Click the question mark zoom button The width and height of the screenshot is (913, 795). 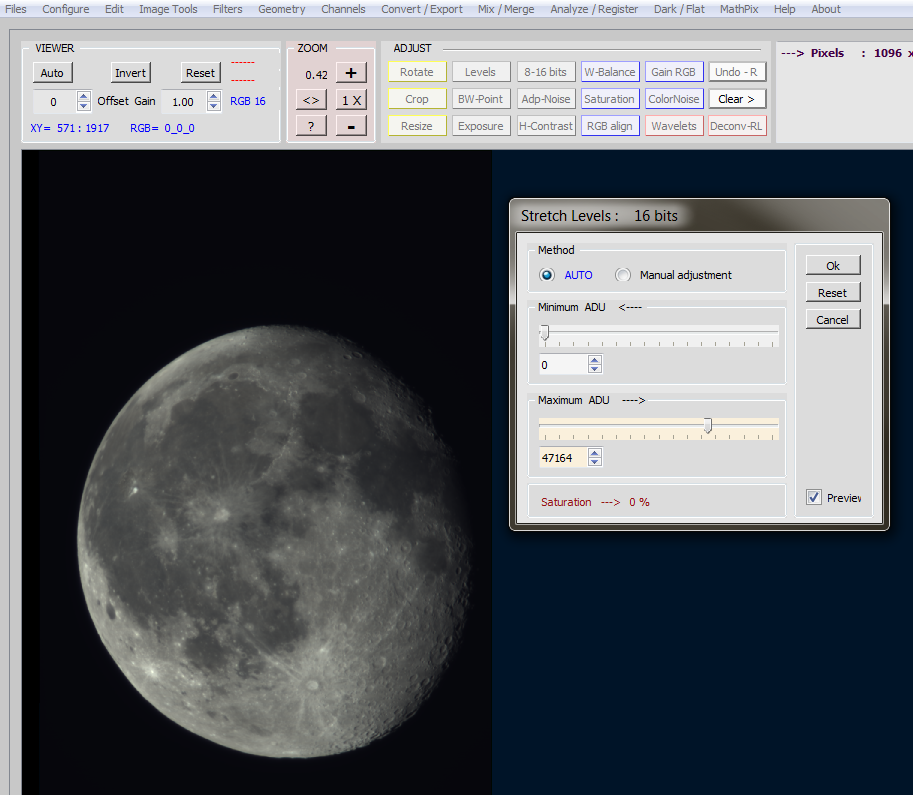tap(311, 126)
